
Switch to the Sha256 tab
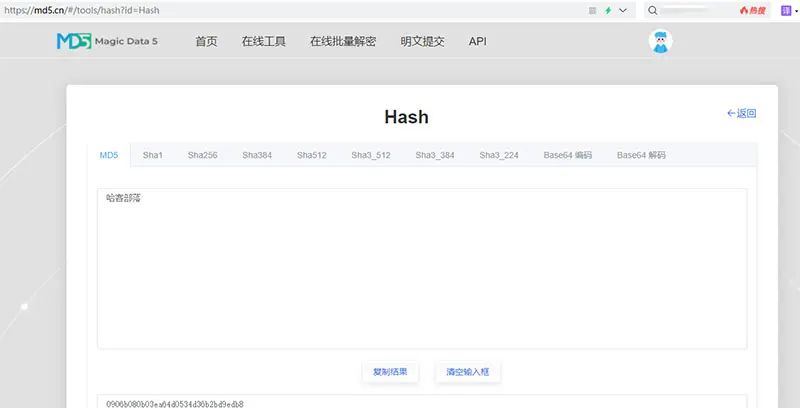tap(203, 155)
